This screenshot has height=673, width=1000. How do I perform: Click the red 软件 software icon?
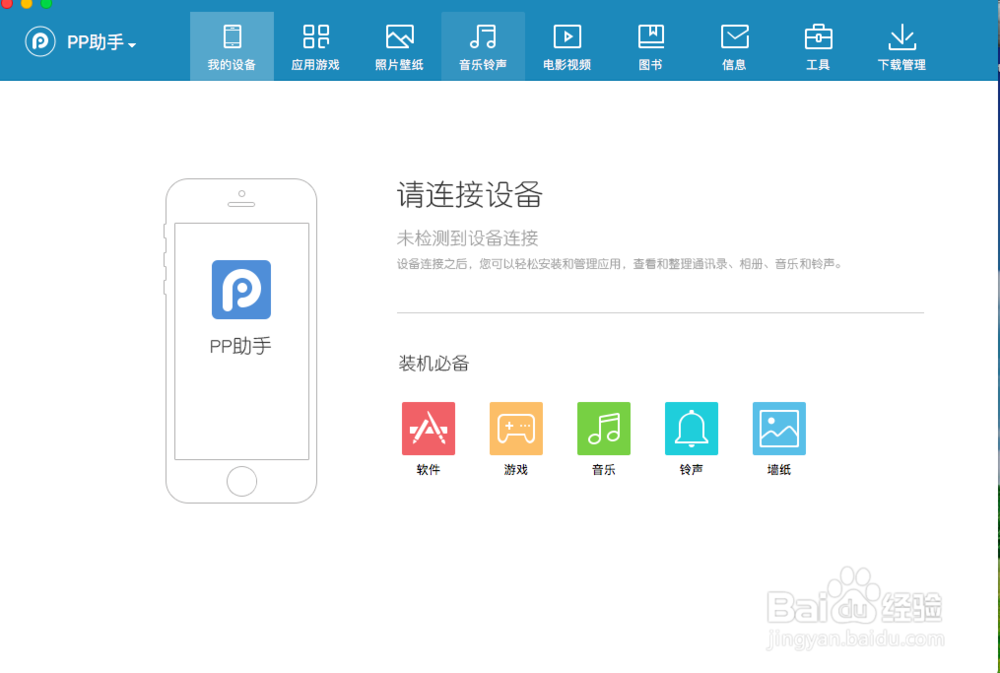point(429,429)
